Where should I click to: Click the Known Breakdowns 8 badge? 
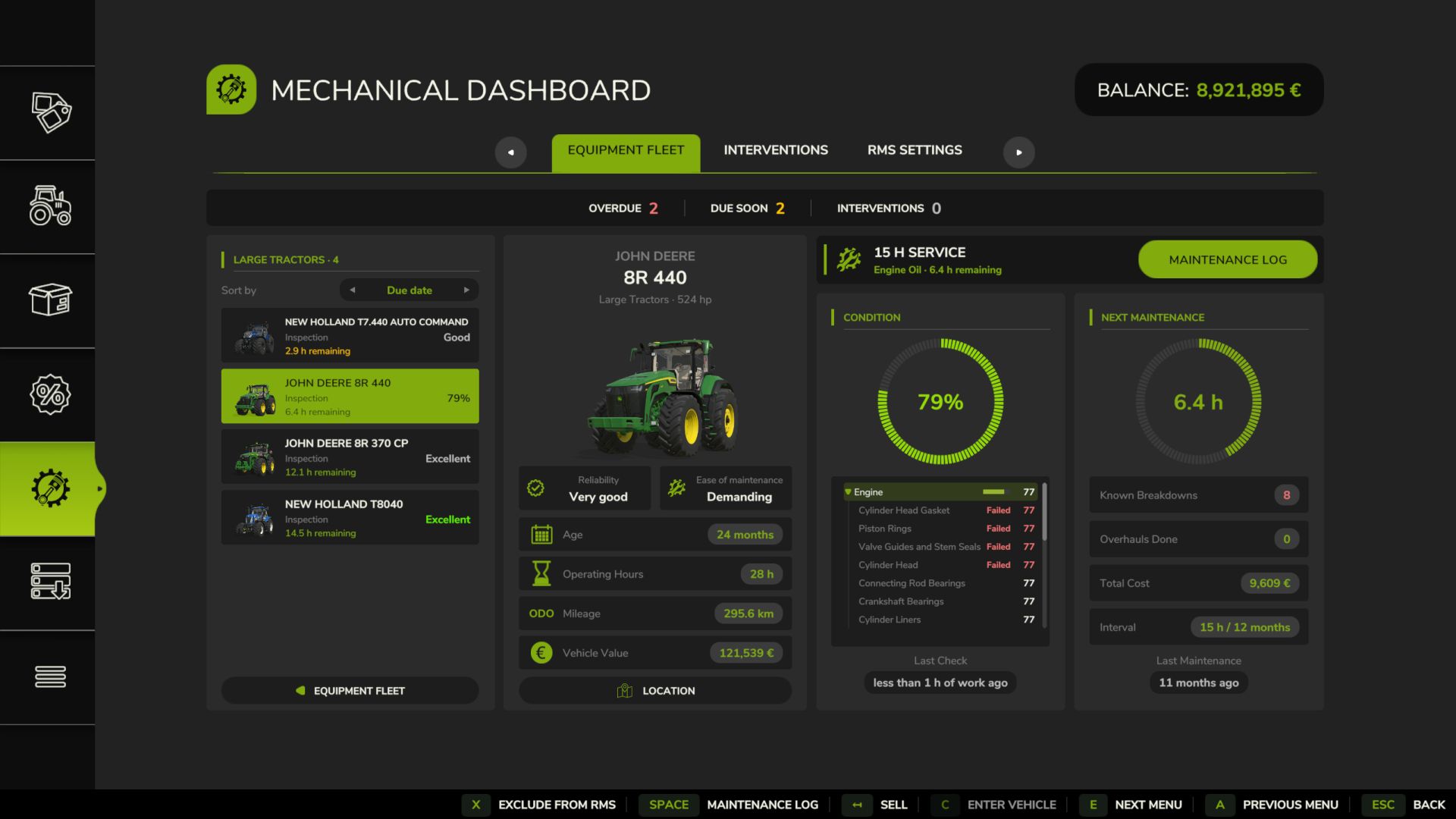pos(1286,495)
